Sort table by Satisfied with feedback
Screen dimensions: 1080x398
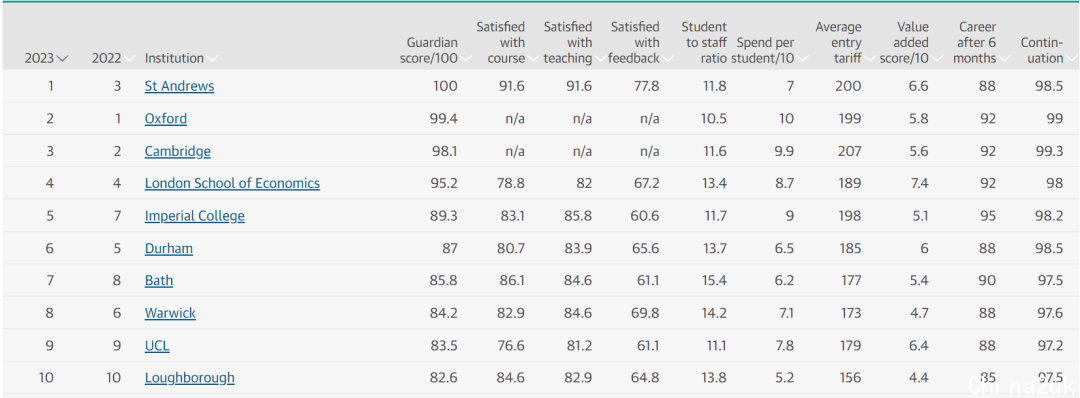click(634, 43)
